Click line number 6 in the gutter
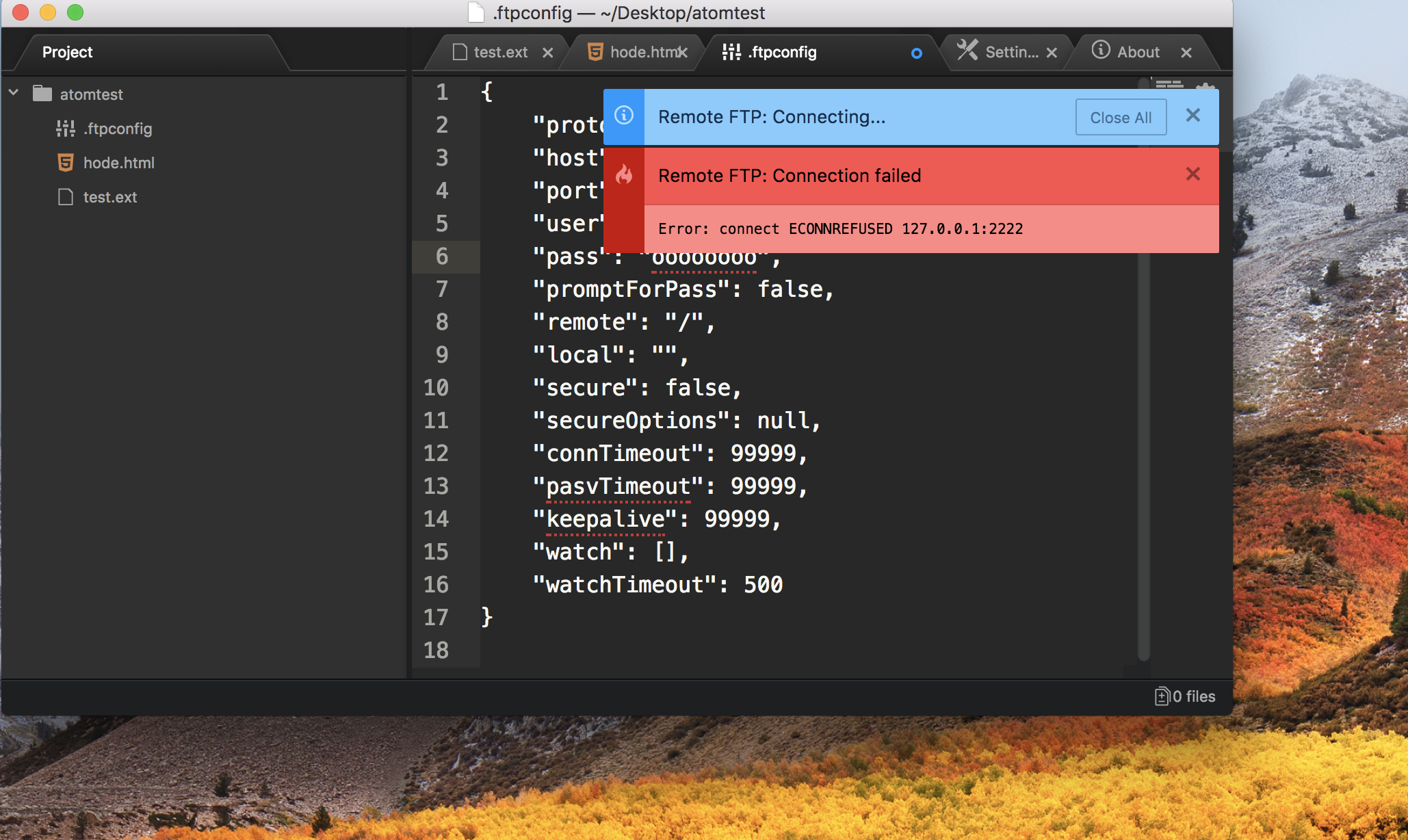 pyautogui.click(x=441, y=257)
